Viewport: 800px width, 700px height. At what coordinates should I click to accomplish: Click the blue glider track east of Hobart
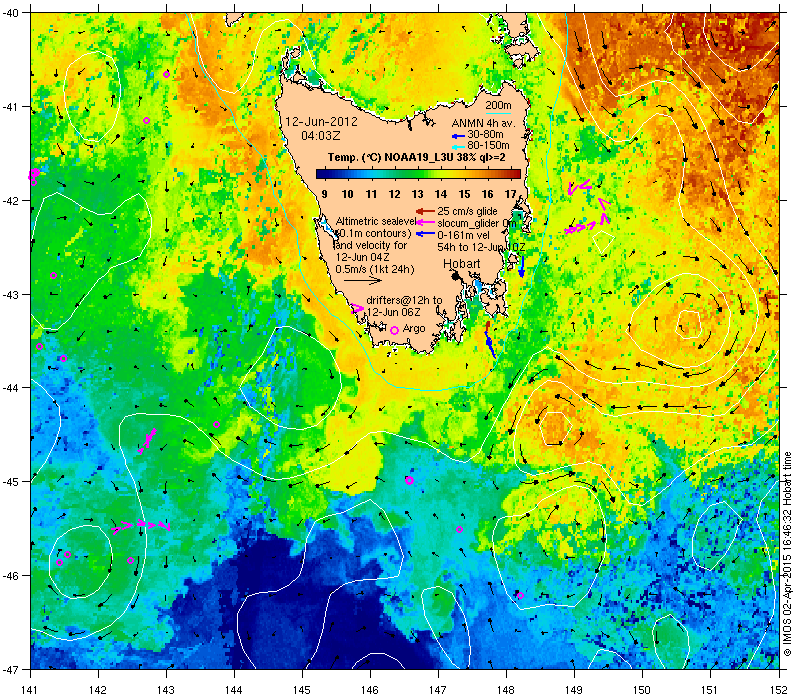(521, 266)
